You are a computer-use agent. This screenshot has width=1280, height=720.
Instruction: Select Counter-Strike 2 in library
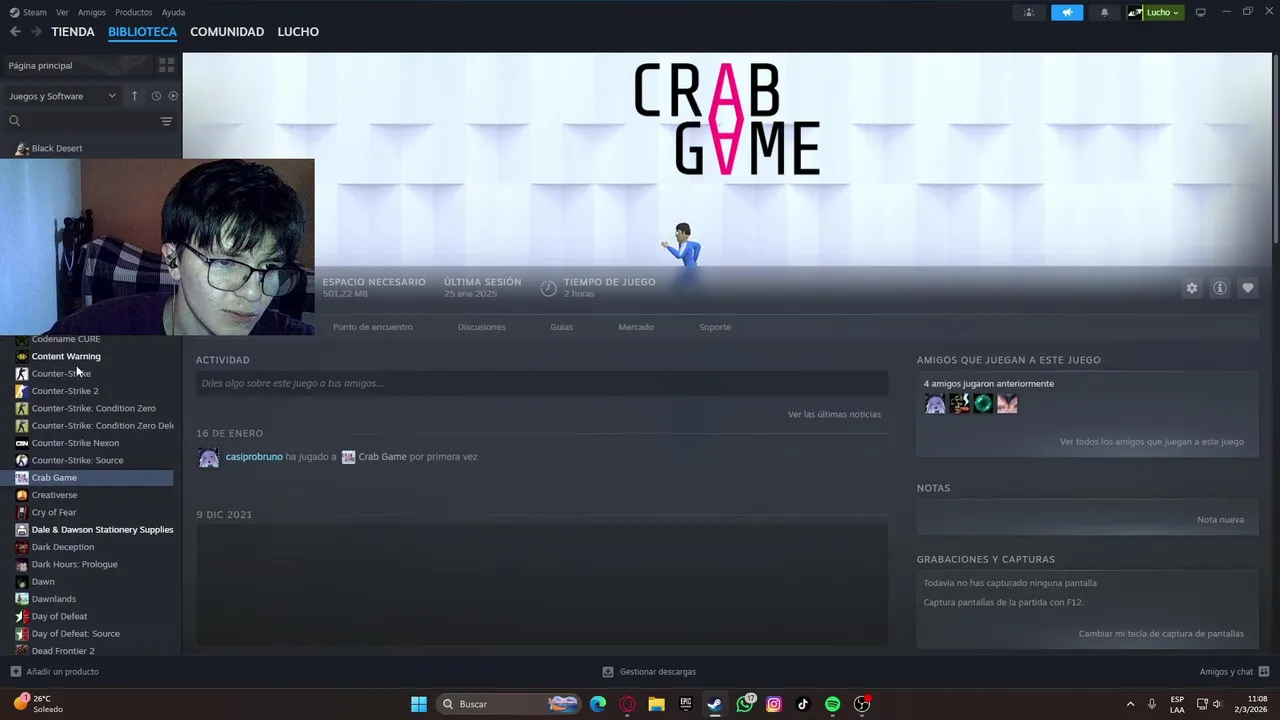[65, 391]
